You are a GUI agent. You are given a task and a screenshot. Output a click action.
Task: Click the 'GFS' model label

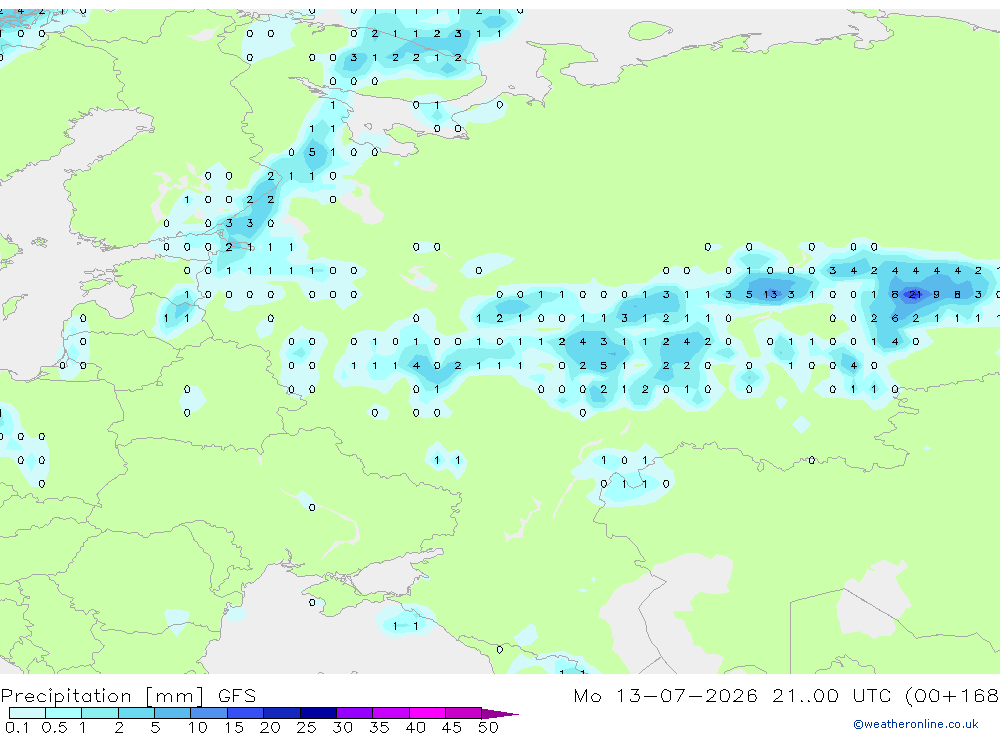[237, 695]
